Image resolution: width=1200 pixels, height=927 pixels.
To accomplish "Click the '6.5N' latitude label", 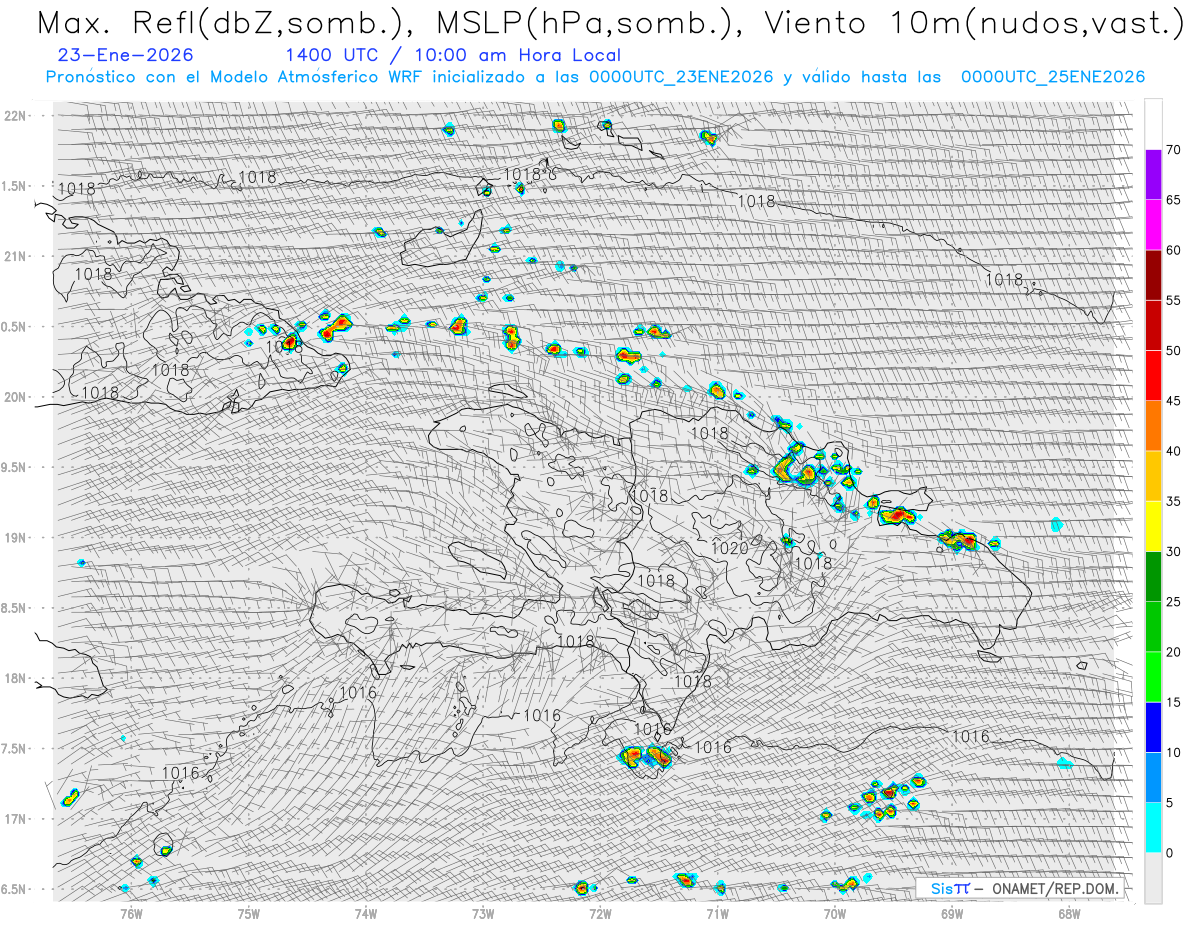I will tap(15, 889).
